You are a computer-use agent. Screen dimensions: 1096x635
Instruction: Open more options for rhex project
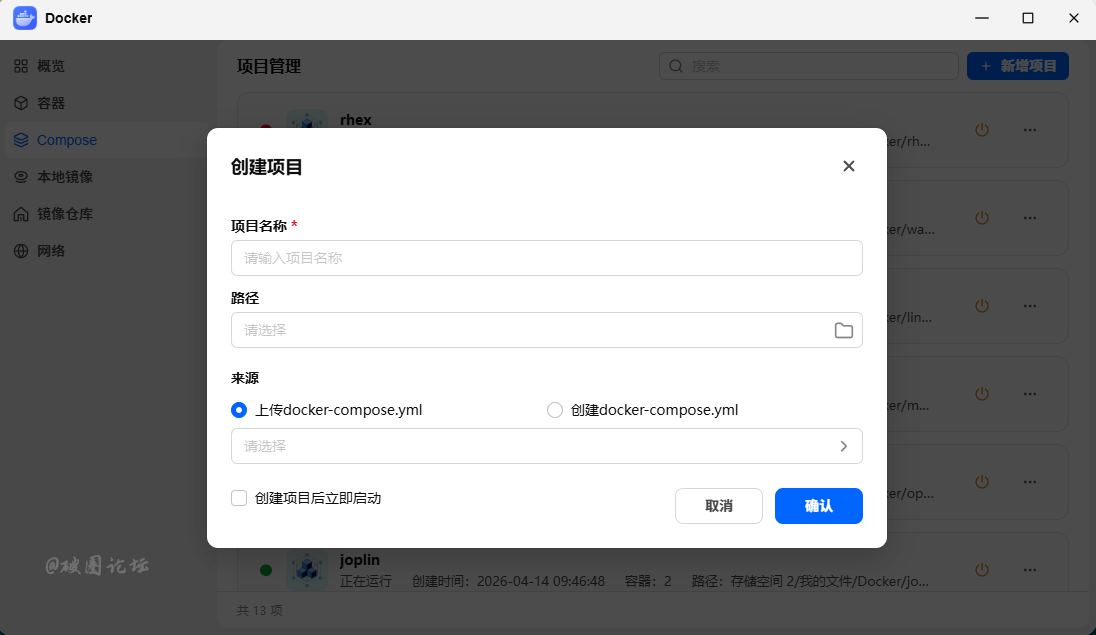pyautogui.click(x=1030, y=130)
